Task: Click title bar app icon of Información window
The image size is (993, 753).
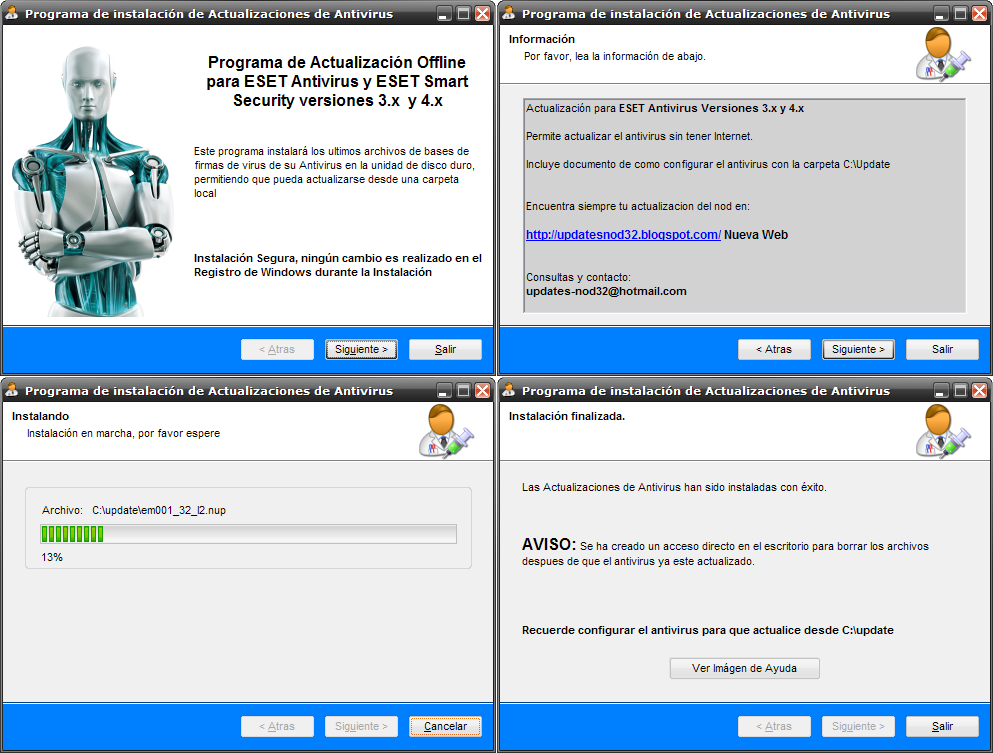Action: [509, 14]
